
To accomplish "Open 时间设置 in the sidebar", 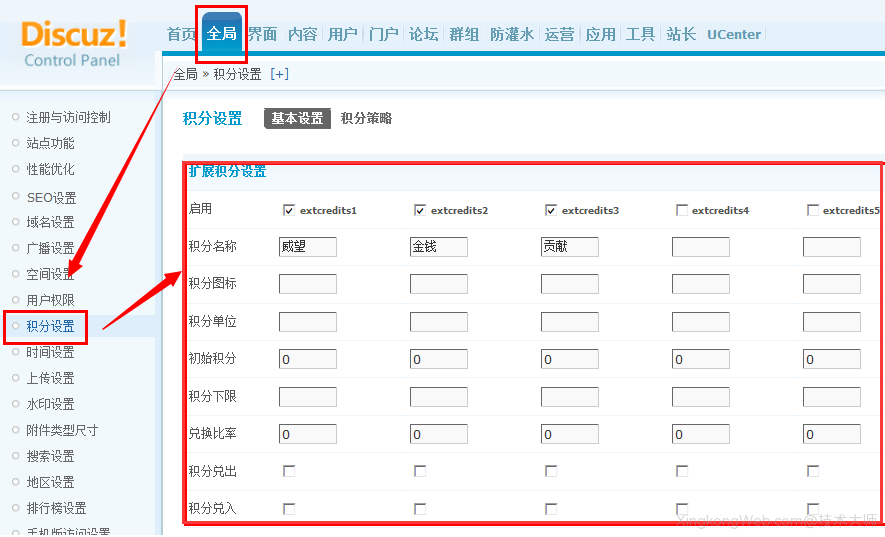I will (50, 352).
